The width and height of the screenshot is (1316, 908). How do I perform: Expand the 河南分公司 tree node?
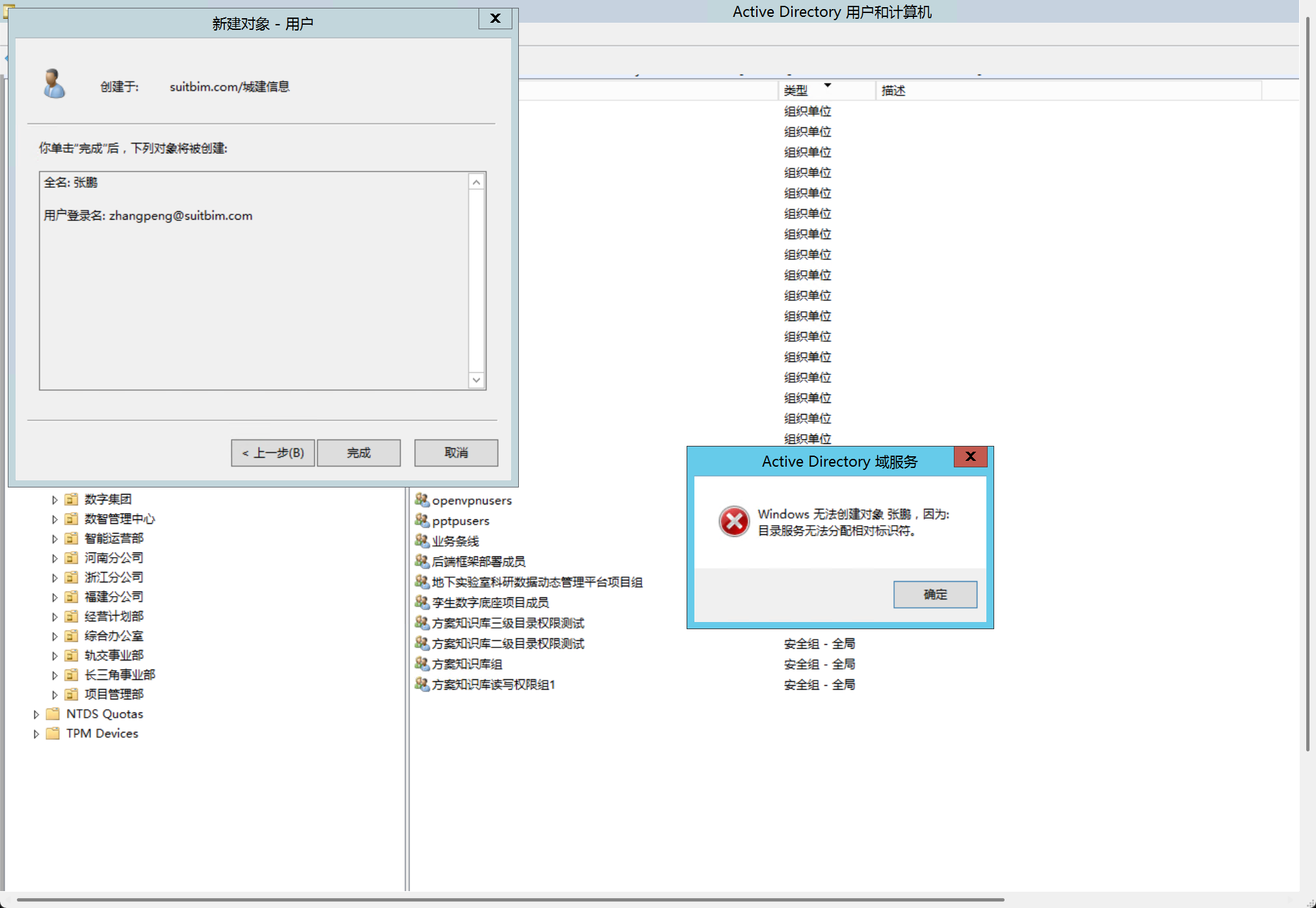(x=55, y=558)
